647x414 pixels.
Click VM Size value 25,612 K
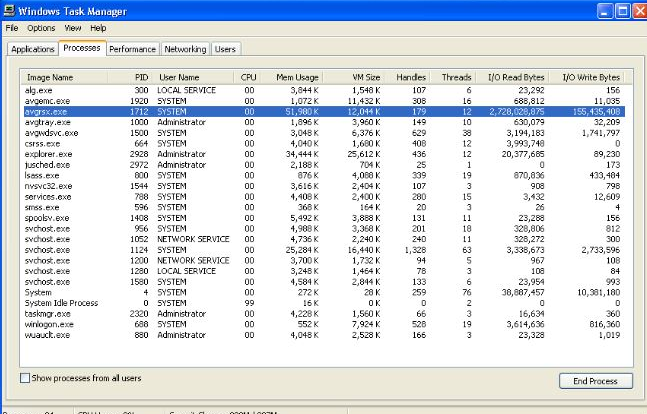coord(364,154)
